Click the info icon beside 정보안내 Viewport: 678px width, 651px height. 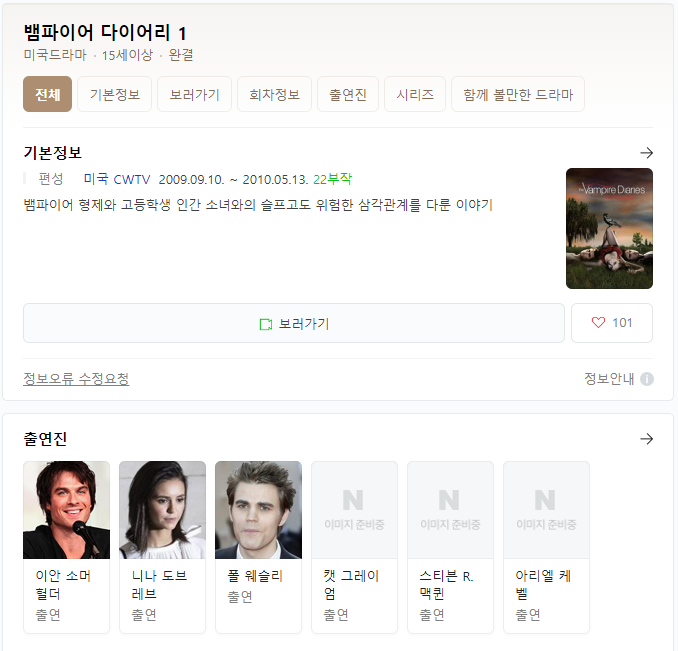pos(647,379)
